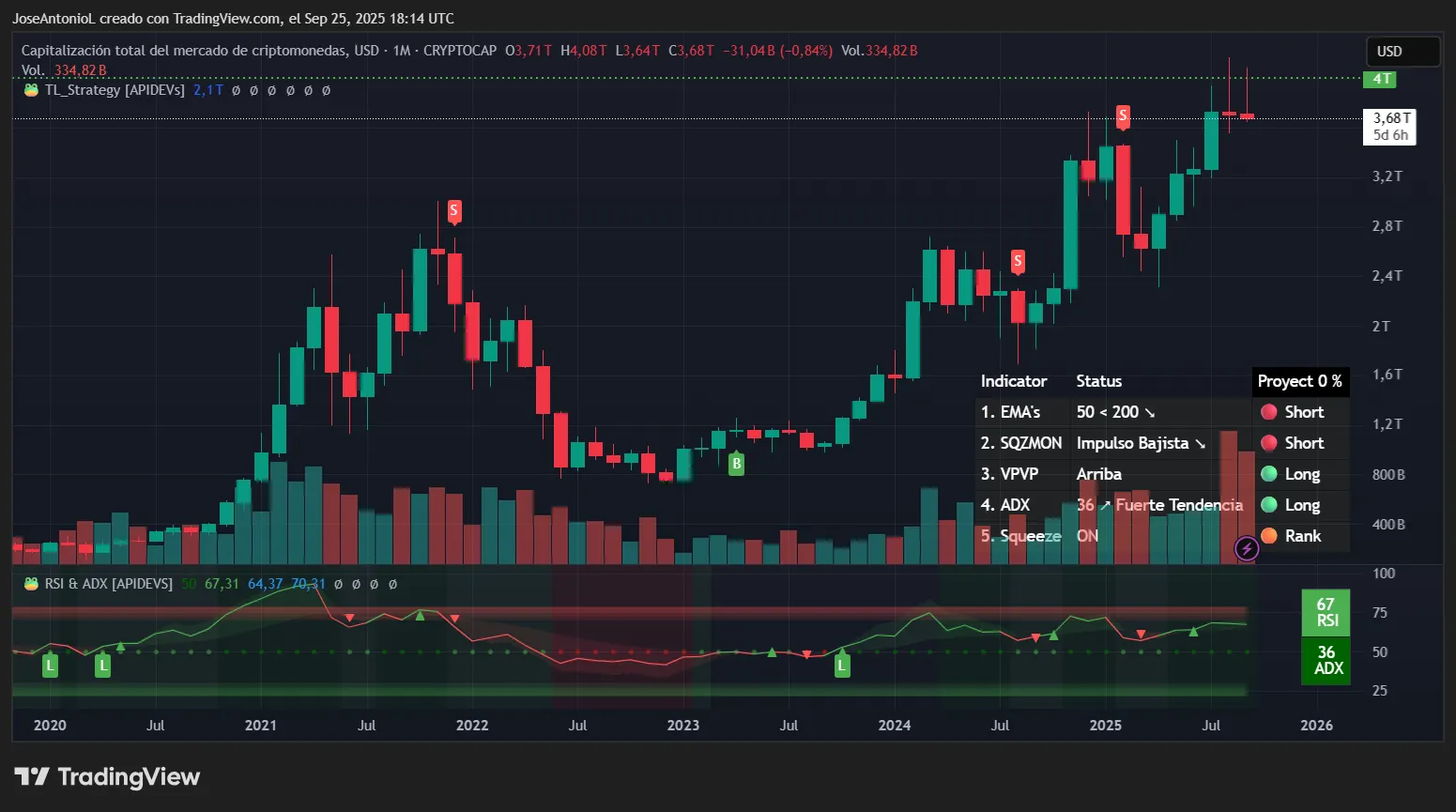Select the purple lightning bolt icon
Viewport: 1456px width, 812px height.
click(1246, 549)
